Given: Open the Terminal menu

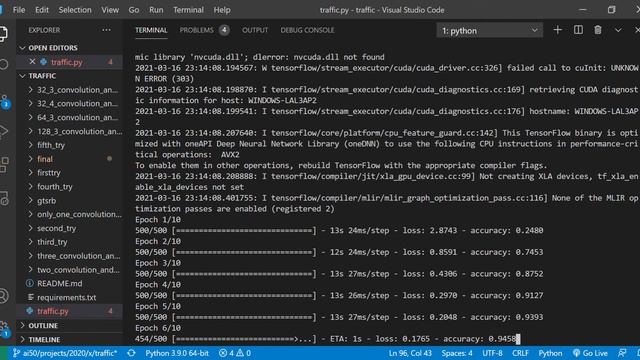Looking at the screenshot, I should (188, 10).
